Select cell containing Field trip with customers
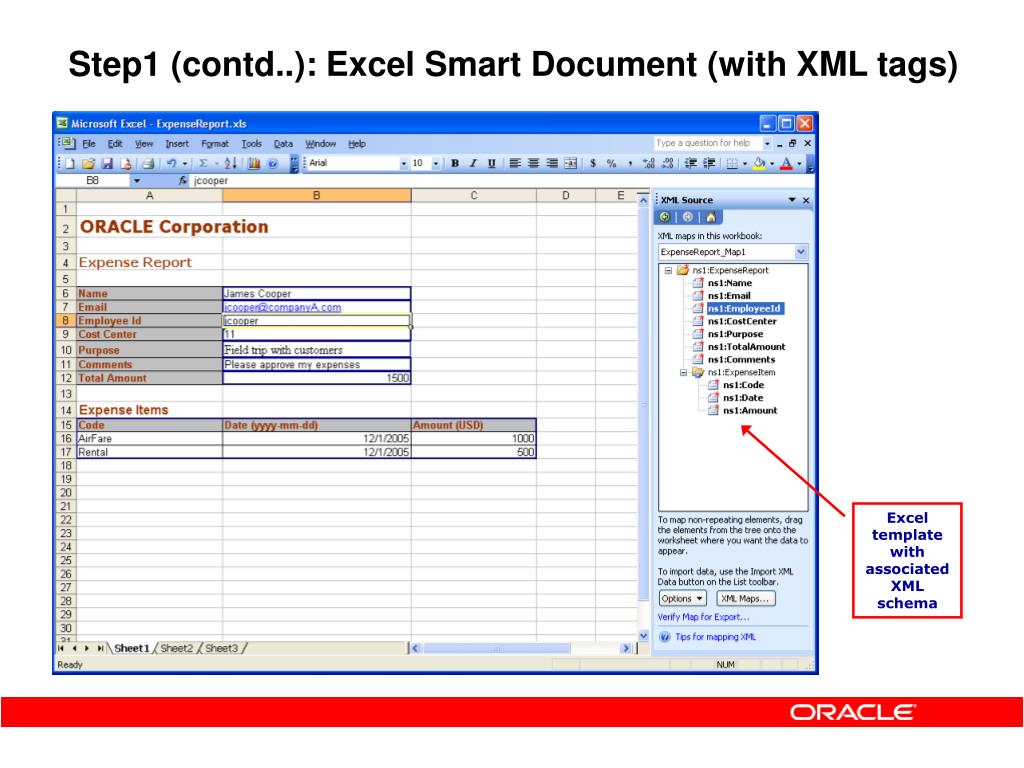The image size is (1024, 768). point(317,350)
